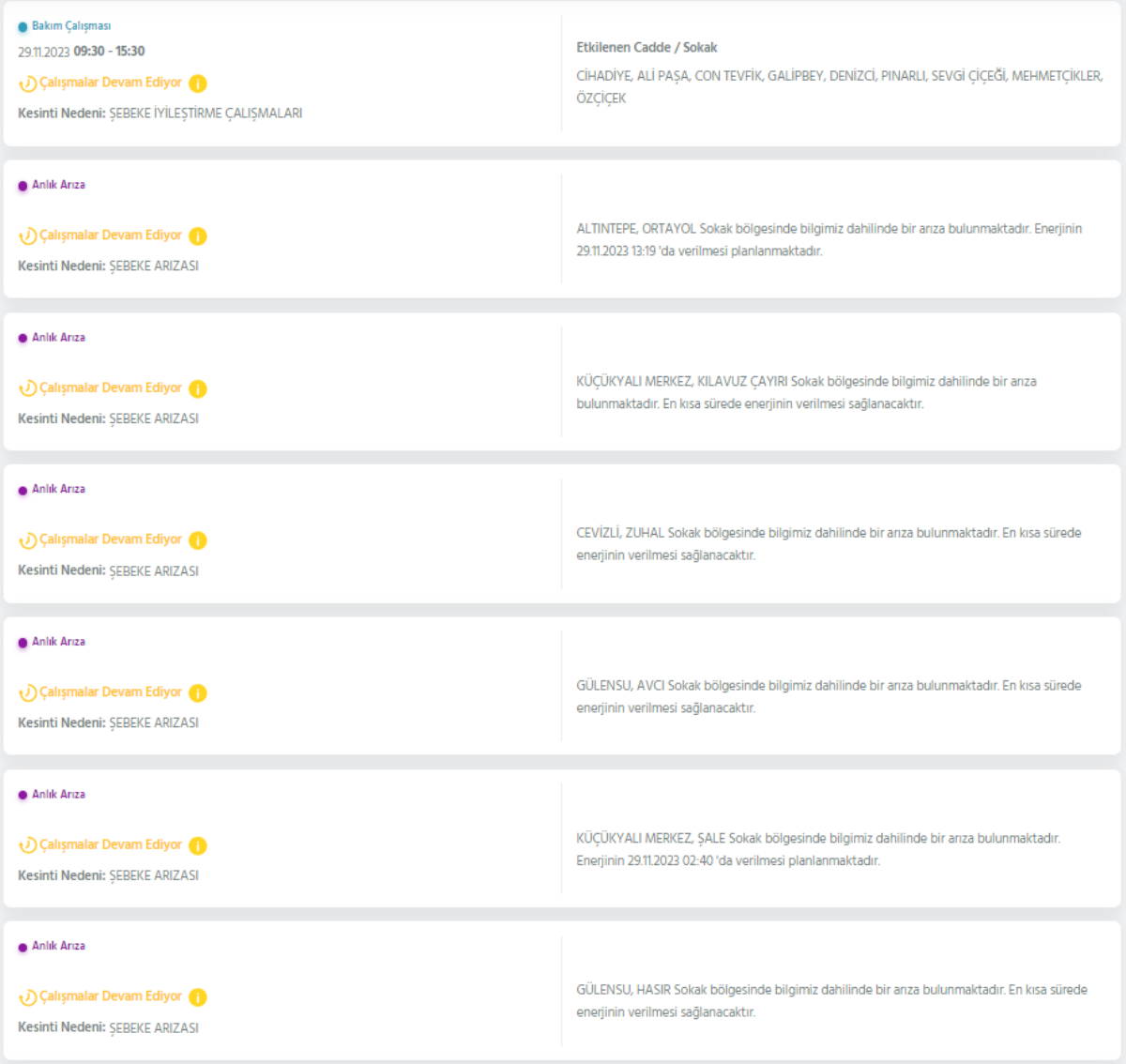
Task: Click 'Çalışmalar Devam Ediyor' in CEVİZLİ, ZUHAL card
Action: [111, 540]
